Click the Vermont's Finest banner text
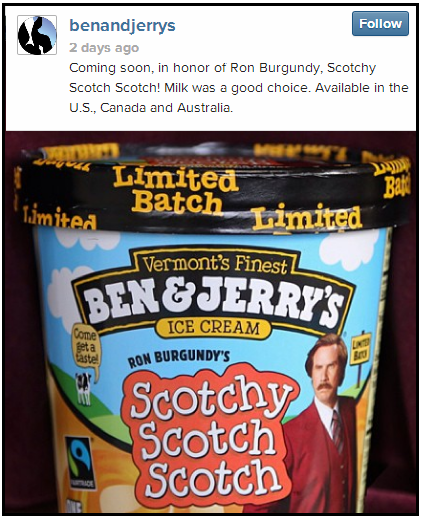 point(215,264)
